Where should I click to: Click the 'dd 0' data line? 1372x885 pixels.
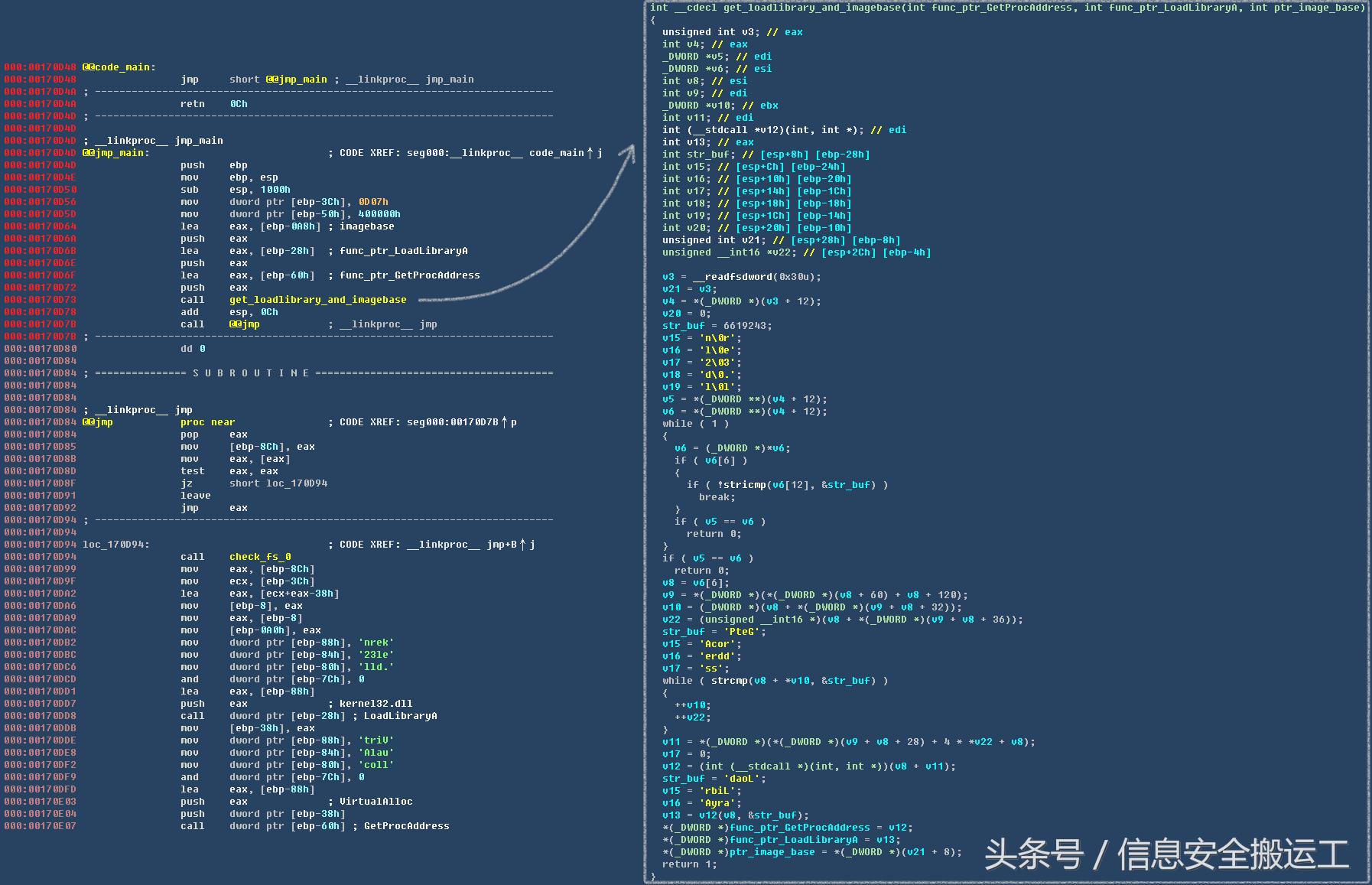(x=193, y=349)
